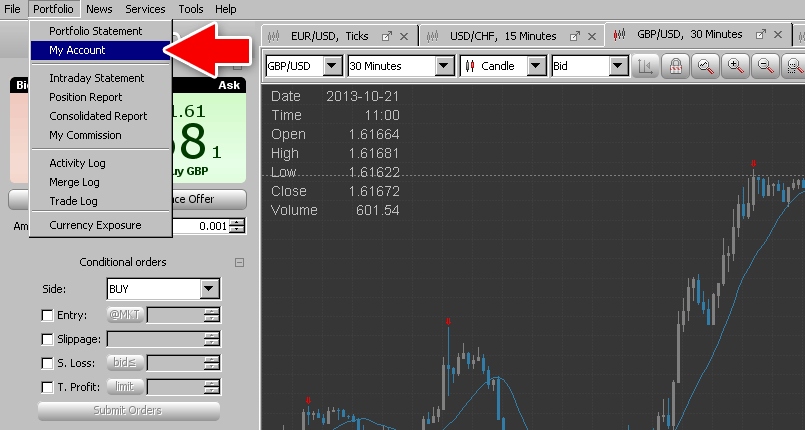Viewport: 805px width, 430px height.
Task: Click the zoom out magnifier icon
Action: click(x=765, y=66)
